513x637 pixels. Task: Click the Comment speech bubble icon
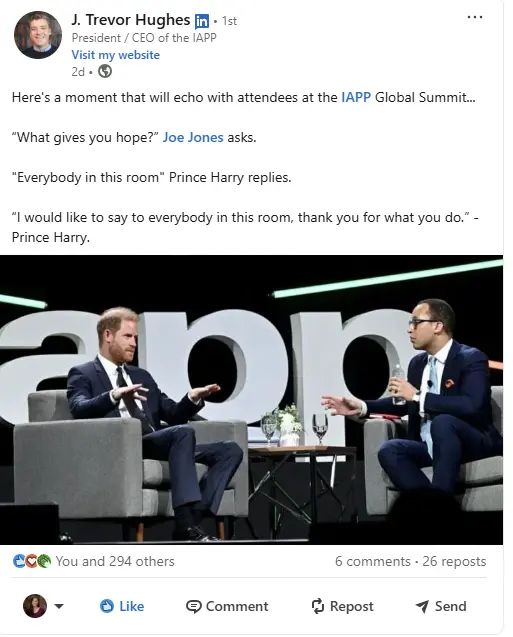pyautogui.click(x=193, y=607)
